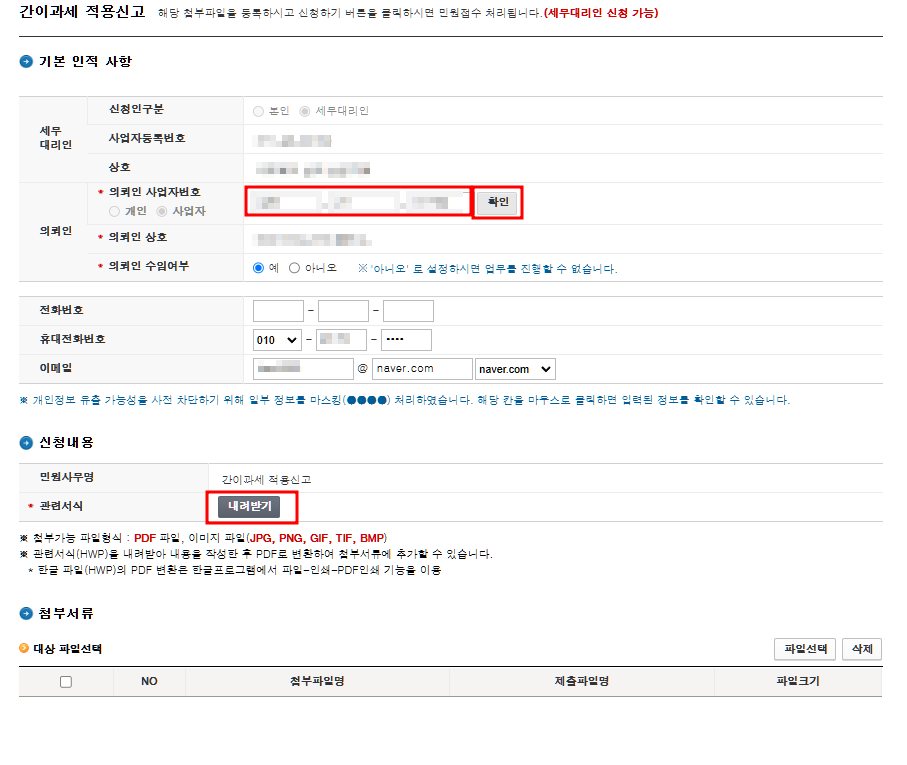This screenshot has height=765, width=907.
Task: Open the naver.com email domain dropdown
Action: tap(514, 368)
